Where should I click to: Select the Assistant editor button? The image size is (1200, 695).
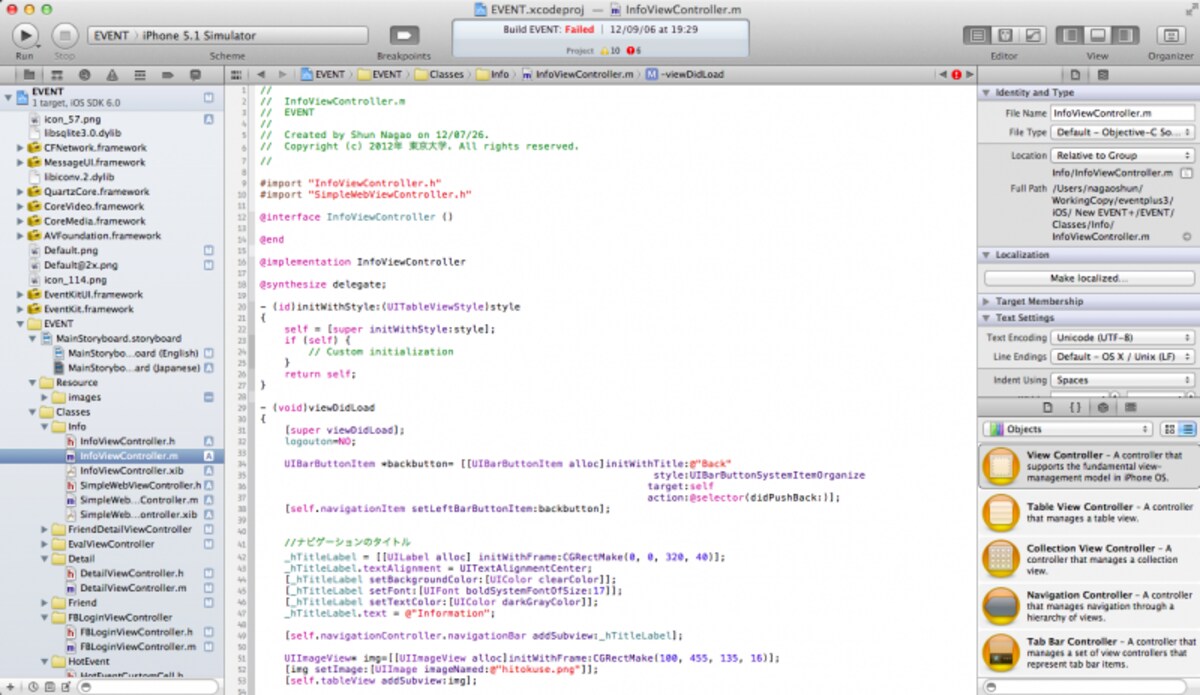1004,35
